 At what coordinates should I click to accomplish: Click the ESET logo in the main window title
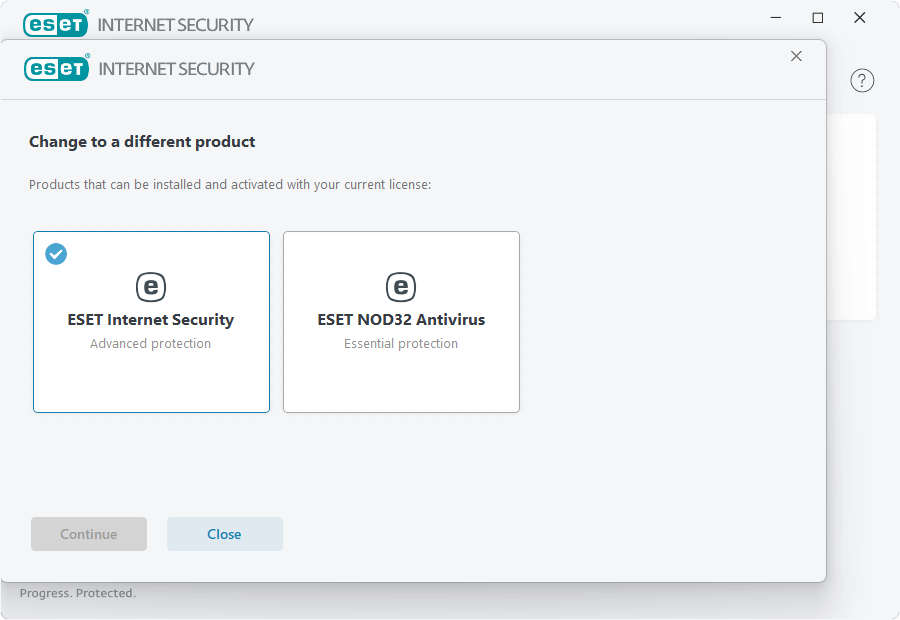click(57, 23)
